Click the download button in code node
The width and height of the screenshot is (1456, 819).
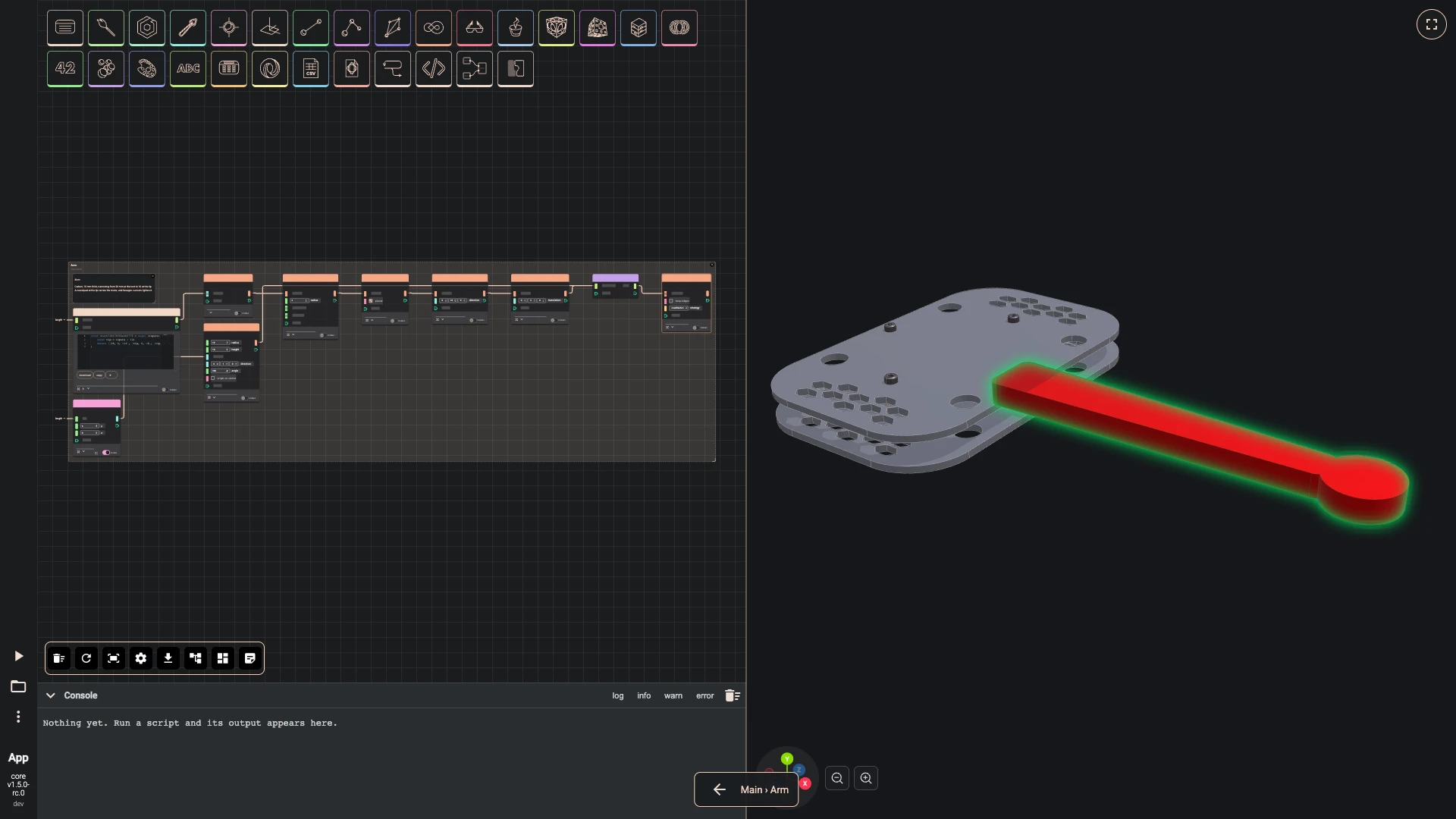(85, 375)
